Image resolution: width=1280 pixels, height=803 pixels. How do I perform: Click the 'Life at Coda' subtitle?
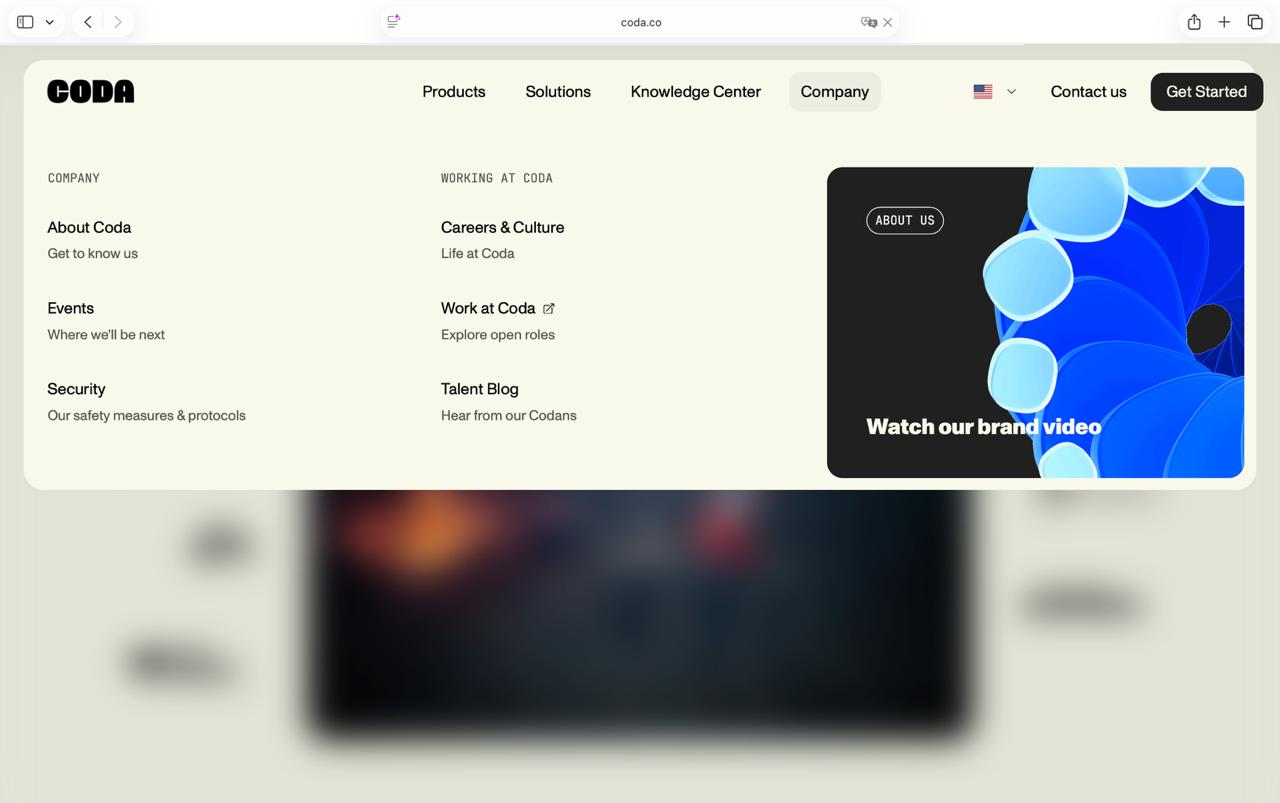coord(478,253)
